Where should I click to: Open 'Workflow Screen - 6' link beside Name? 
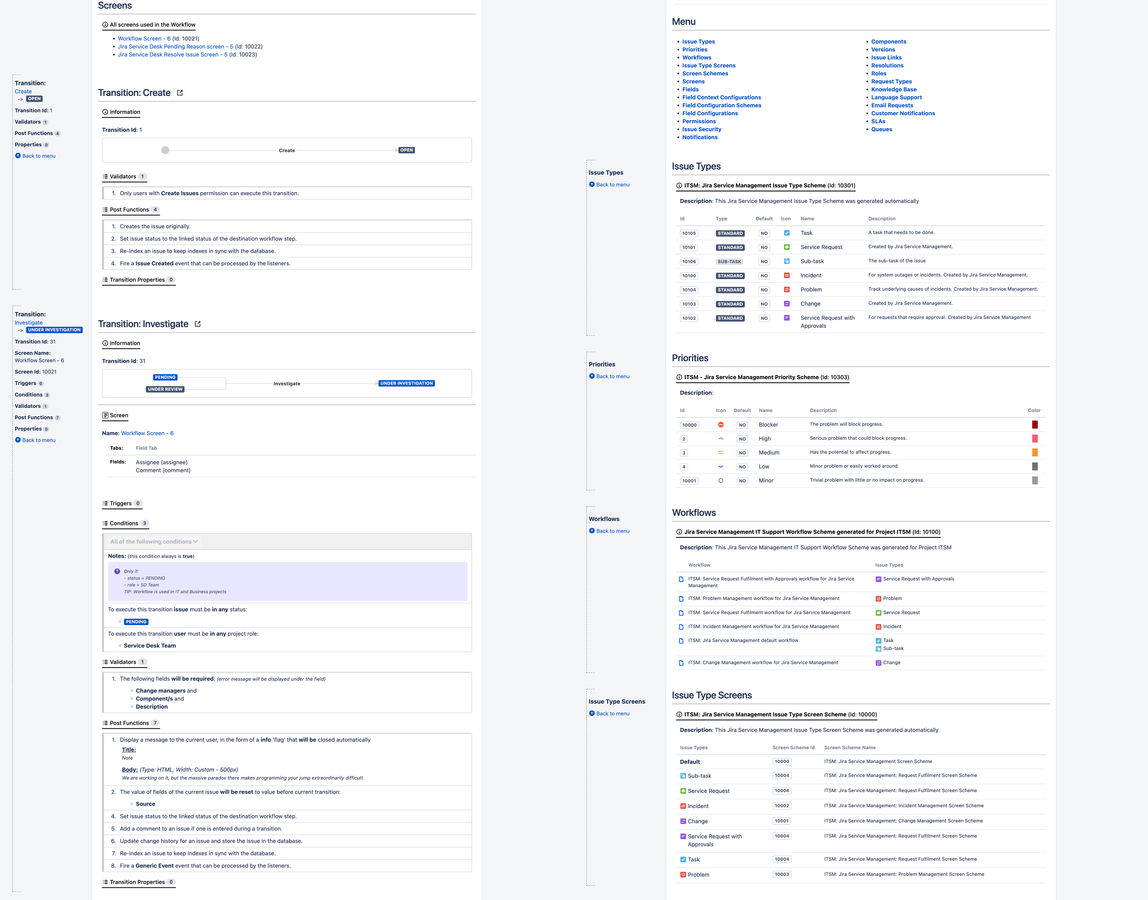147,434
